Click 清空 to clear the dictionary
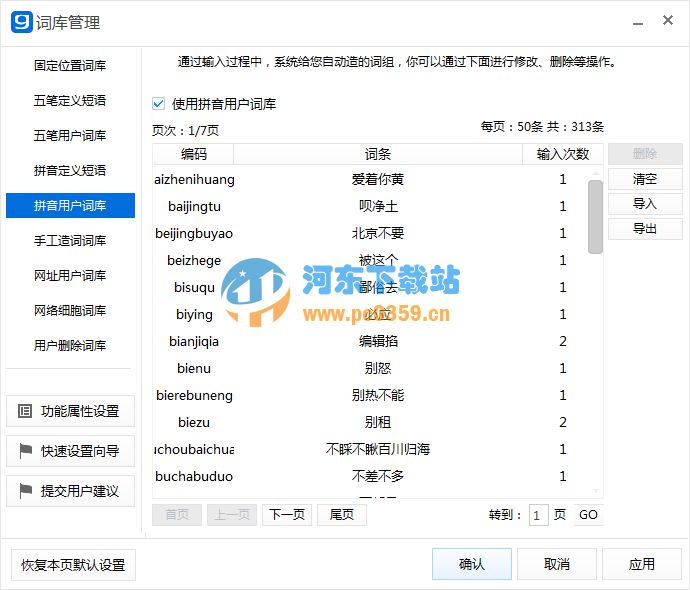The height and width of the screenshot is (590, 690). click(645, 179)
